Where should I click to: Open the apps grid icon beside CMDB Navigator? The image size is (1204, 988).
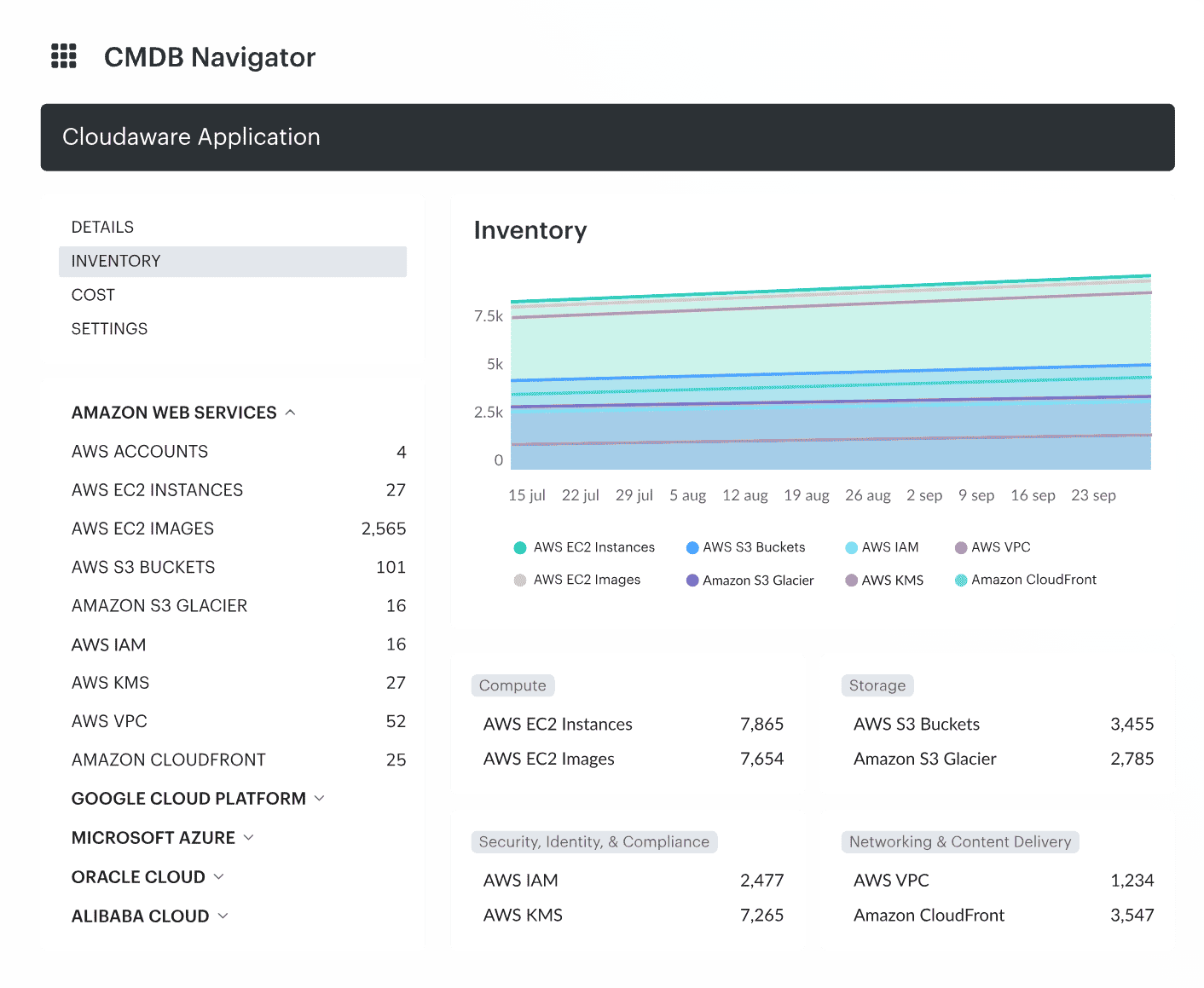pos(64,56)
